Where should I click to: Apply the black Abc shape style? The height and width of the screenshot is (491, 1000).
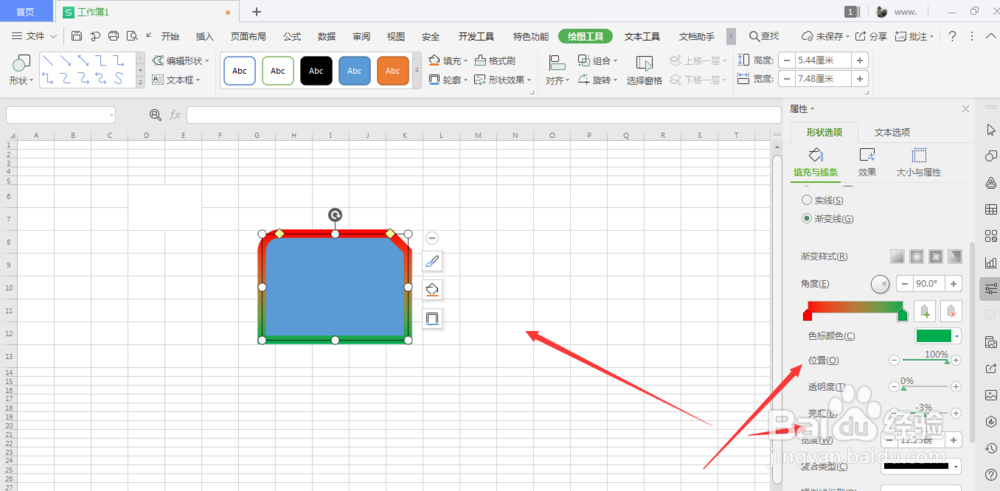click(316, 71)
